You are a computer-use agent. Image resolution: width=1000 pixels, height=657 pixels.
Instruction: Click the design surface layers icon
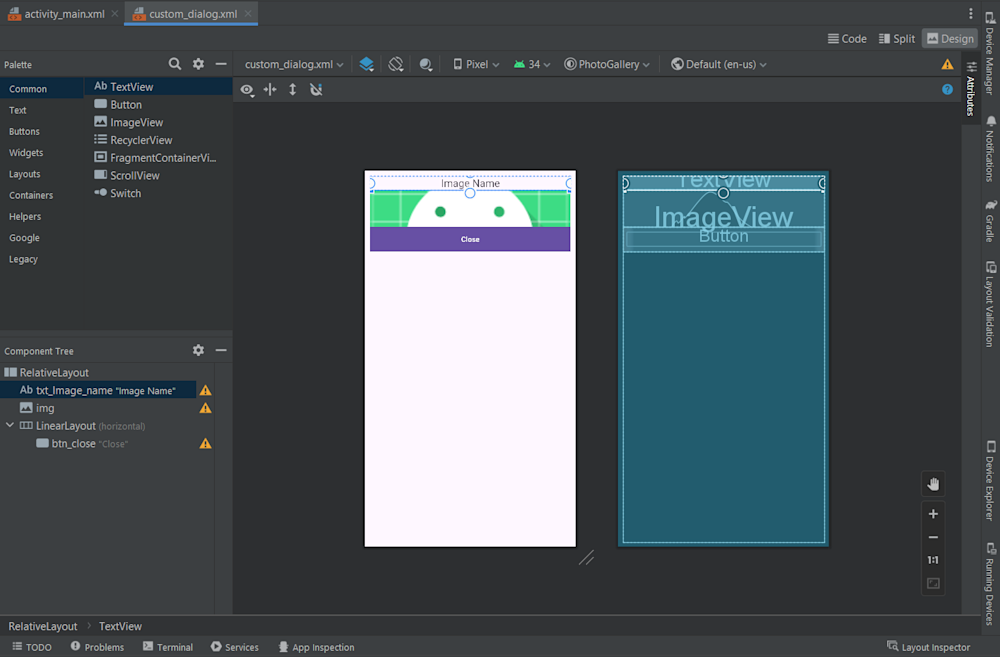(367, 64)
